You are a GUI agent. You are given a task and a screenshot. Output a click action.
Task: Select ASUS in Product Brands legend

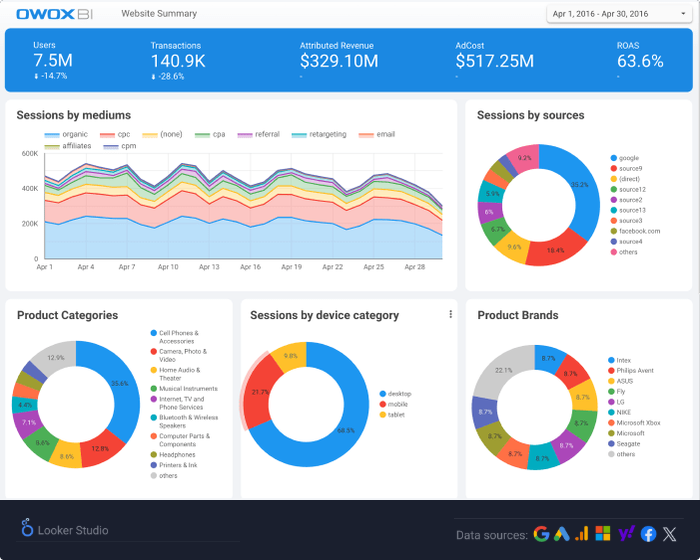[621, 381]
